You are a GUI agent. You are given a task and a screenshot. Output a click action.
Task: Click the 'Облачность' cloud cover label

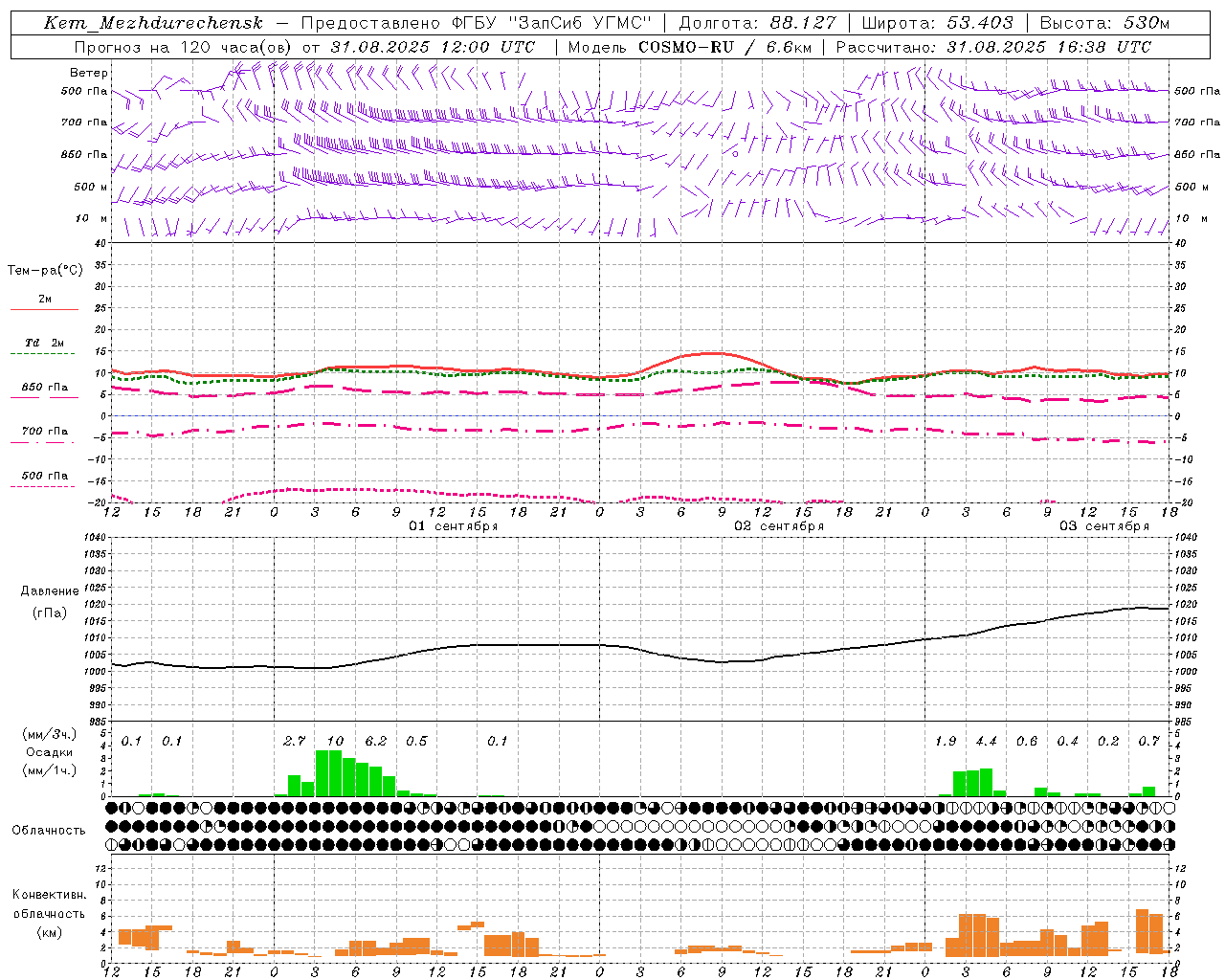[49, 831]
